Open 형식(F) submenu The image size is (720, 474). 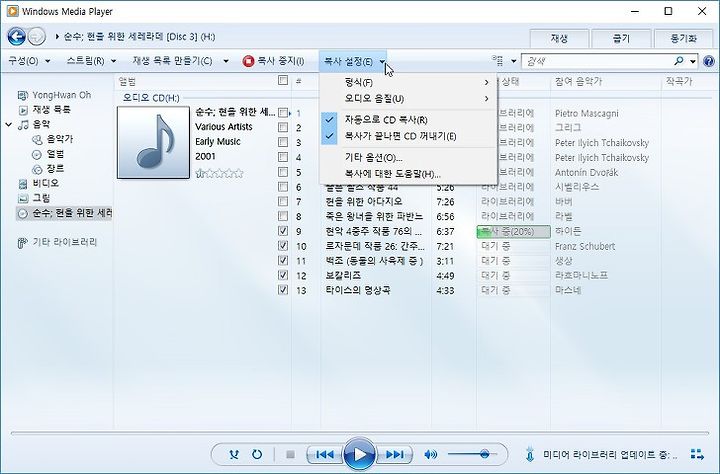(409, 82)
